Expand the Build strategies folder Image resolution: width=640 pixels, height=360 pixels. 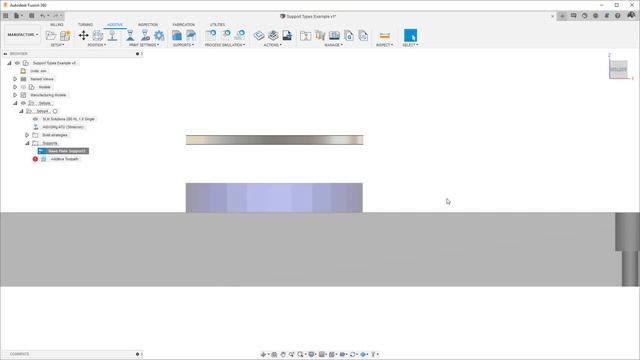27,135
